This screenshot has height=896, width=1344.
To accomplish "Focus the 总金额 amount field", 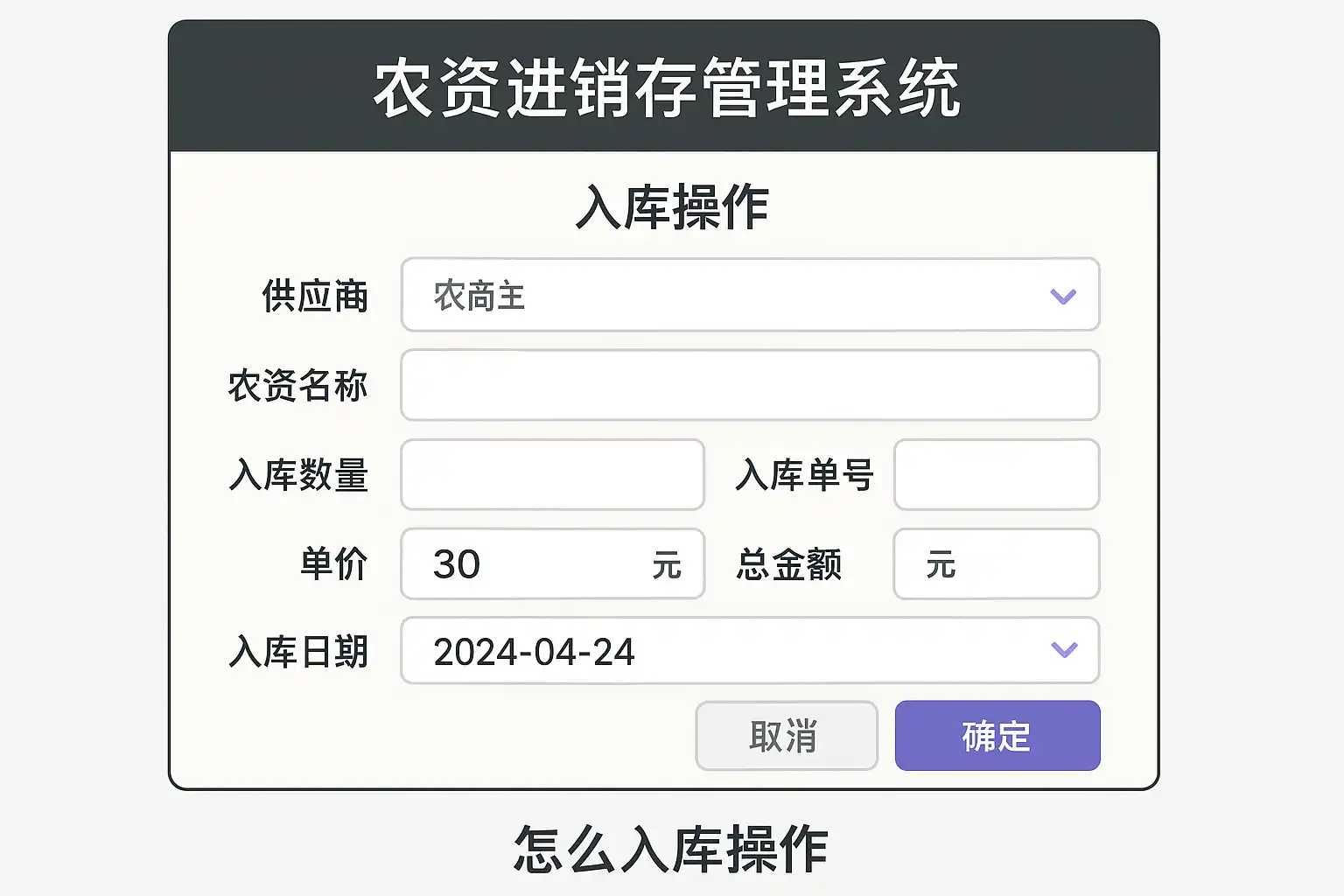I will click(x=1015, y=564).
